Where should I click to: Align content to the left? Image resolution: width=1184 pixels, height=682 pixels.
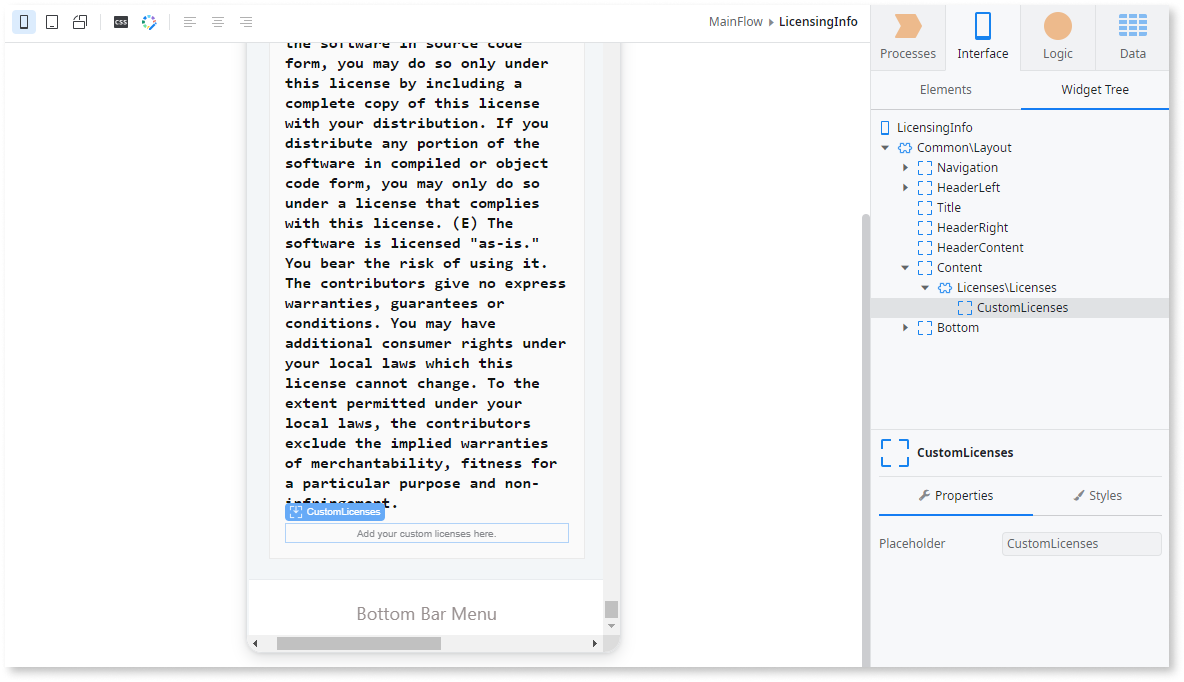(189, 21)
